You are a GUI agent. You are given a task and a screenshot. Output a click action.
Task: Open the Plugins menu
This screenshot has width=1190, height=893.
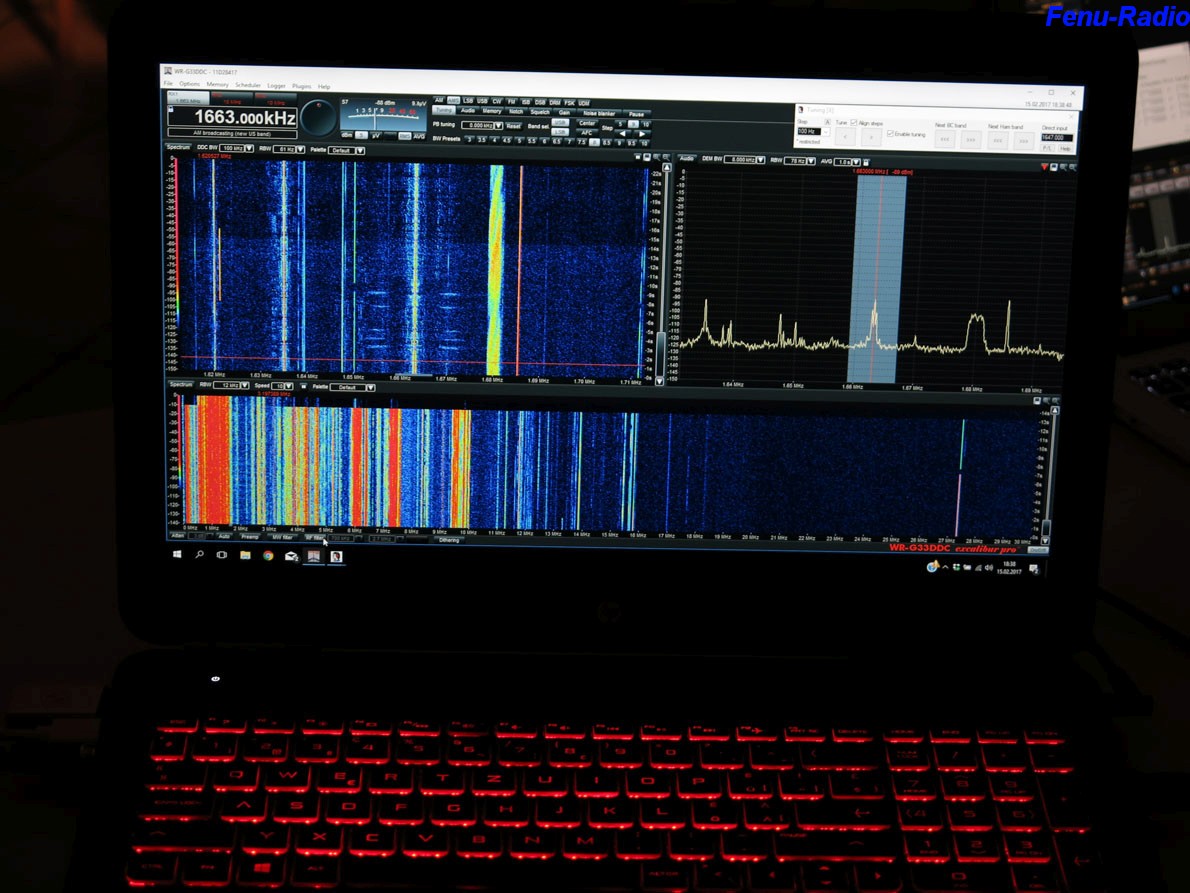[301, 86]
